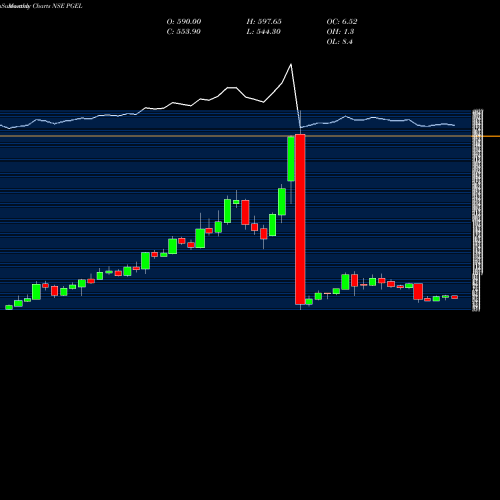Click the highest peak of the white line
This screenshot has width=500, height=500.
[x=291, y=64]
